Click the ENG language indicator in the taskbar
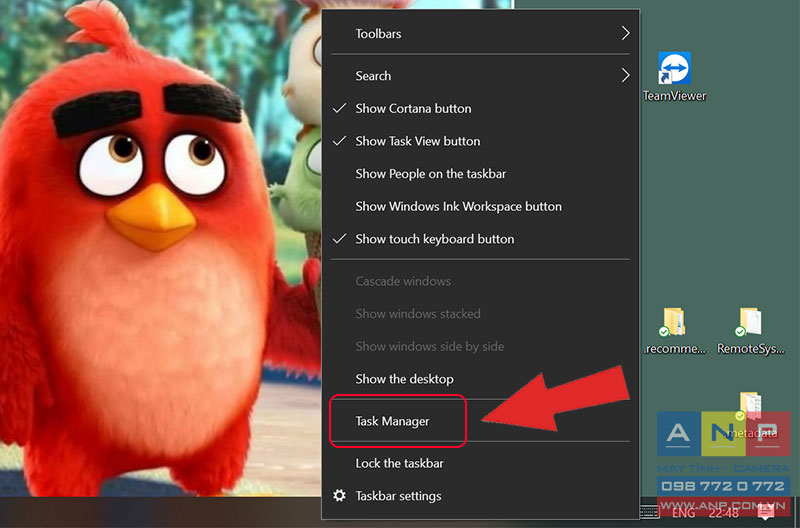Screen dimensions: 800x528 [x=684, y=512]
